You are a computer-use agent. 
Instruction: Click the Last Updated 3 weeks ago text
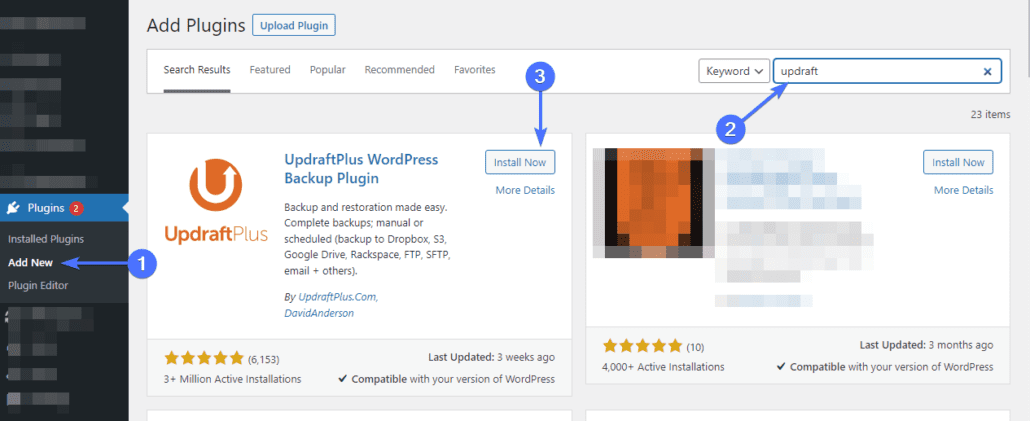click(491, 357)
